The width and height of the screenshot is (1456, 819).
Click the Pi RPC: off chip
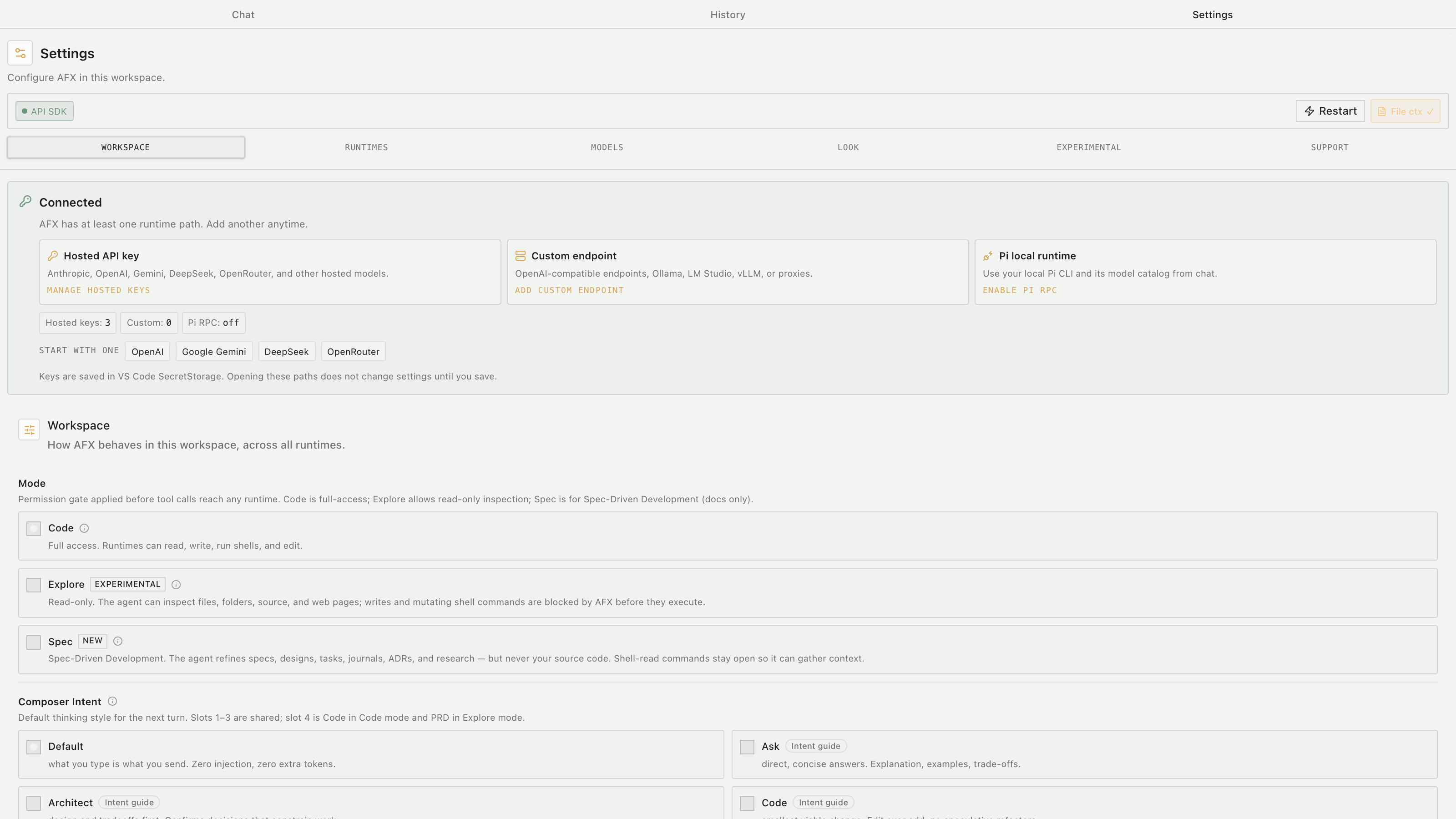click(214, 323)
